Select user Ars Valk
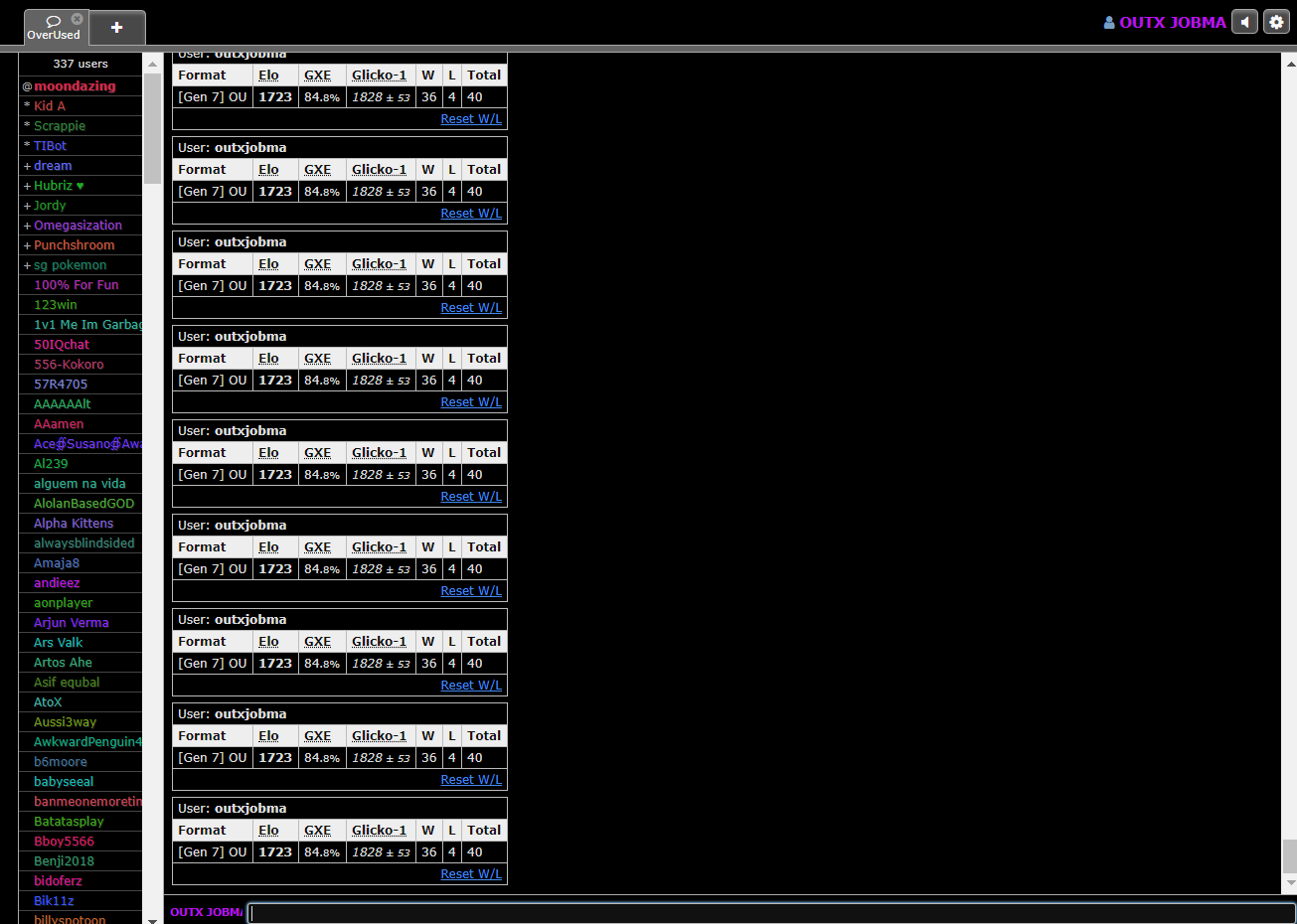Screen dimensions: 1297x924 click(x=81, y=643)
